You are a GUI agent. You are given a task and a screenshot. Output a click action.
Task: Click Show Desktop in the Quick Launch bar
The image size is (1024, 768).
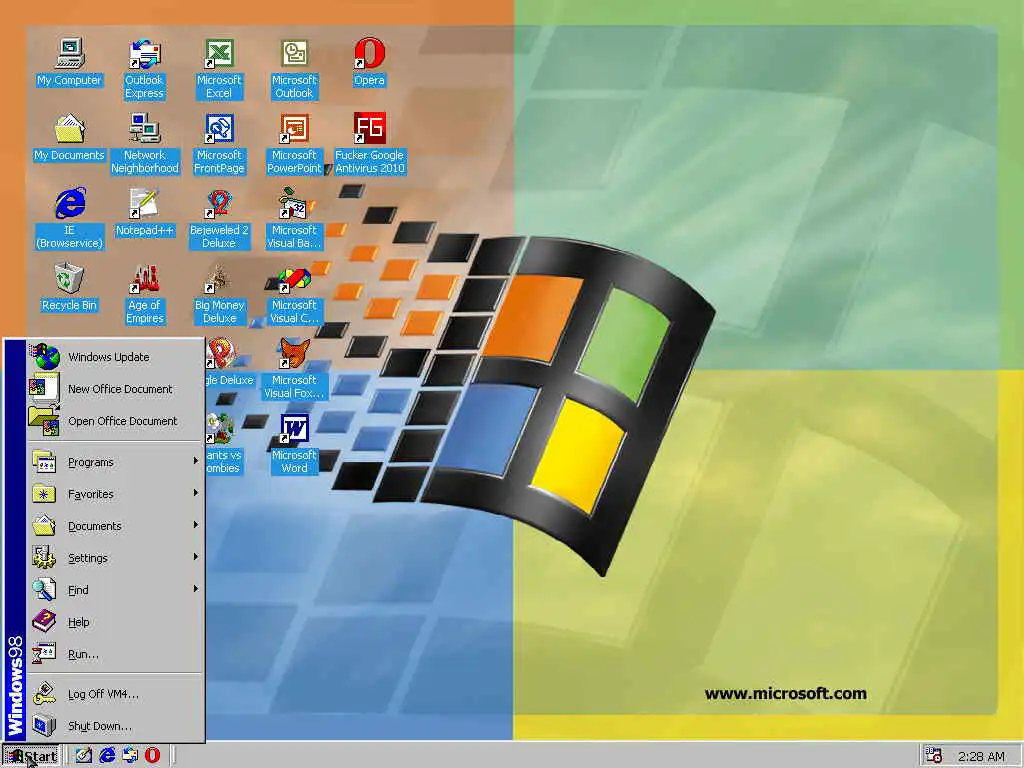(83, 756)
